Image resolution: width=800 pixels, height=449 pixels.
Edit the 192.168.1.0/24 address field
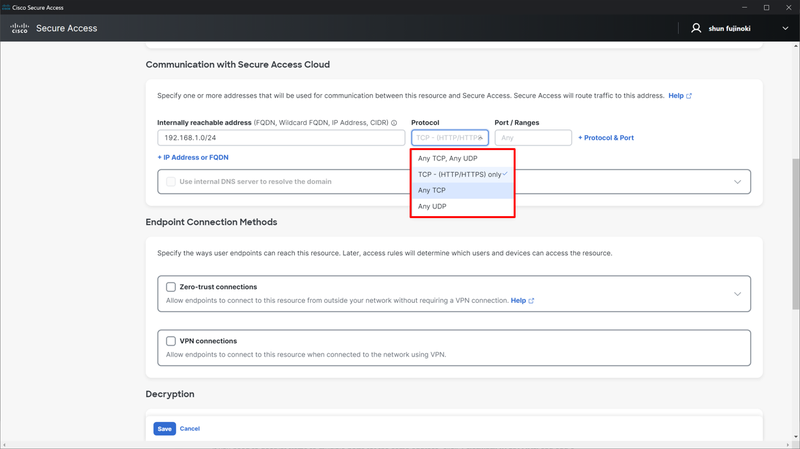click(x=281, y=138)
